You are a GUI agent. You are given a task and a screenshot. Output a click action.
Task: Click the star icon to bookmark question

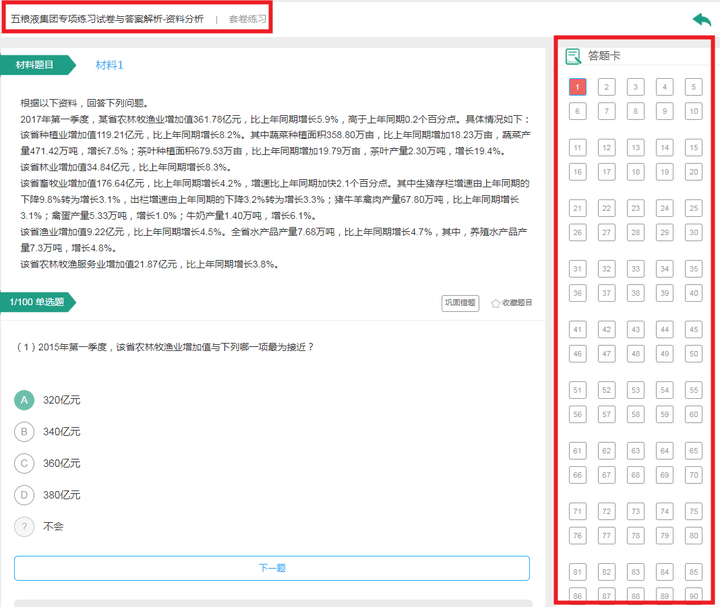[x=495, y=303]
